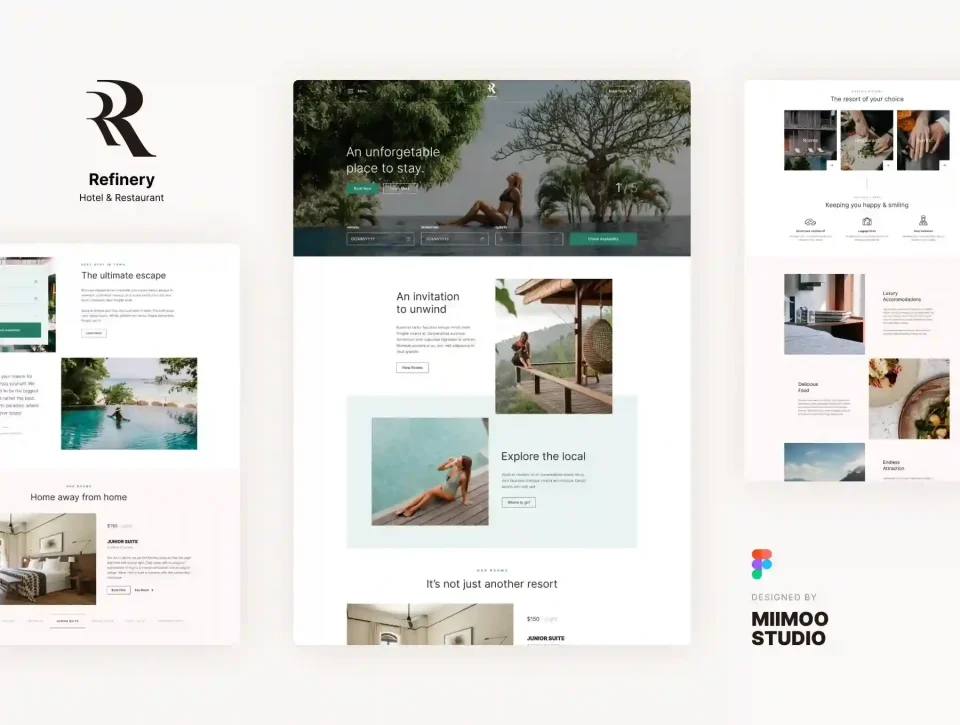Click the hamburger Menu icon in the hero header
This screenshot has height=725, width=960.
pos(350,91)
